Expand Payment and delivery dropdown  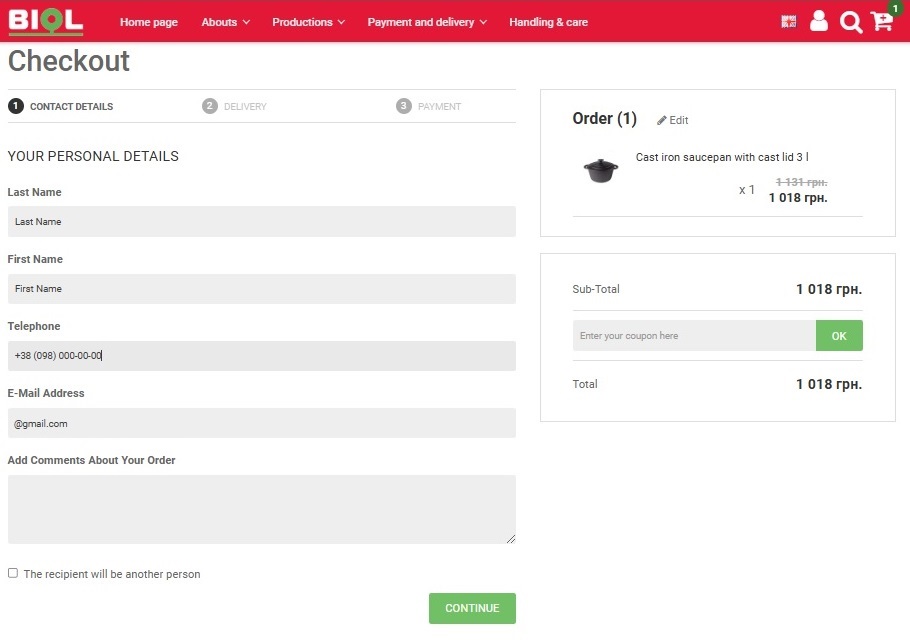(427, 22)
